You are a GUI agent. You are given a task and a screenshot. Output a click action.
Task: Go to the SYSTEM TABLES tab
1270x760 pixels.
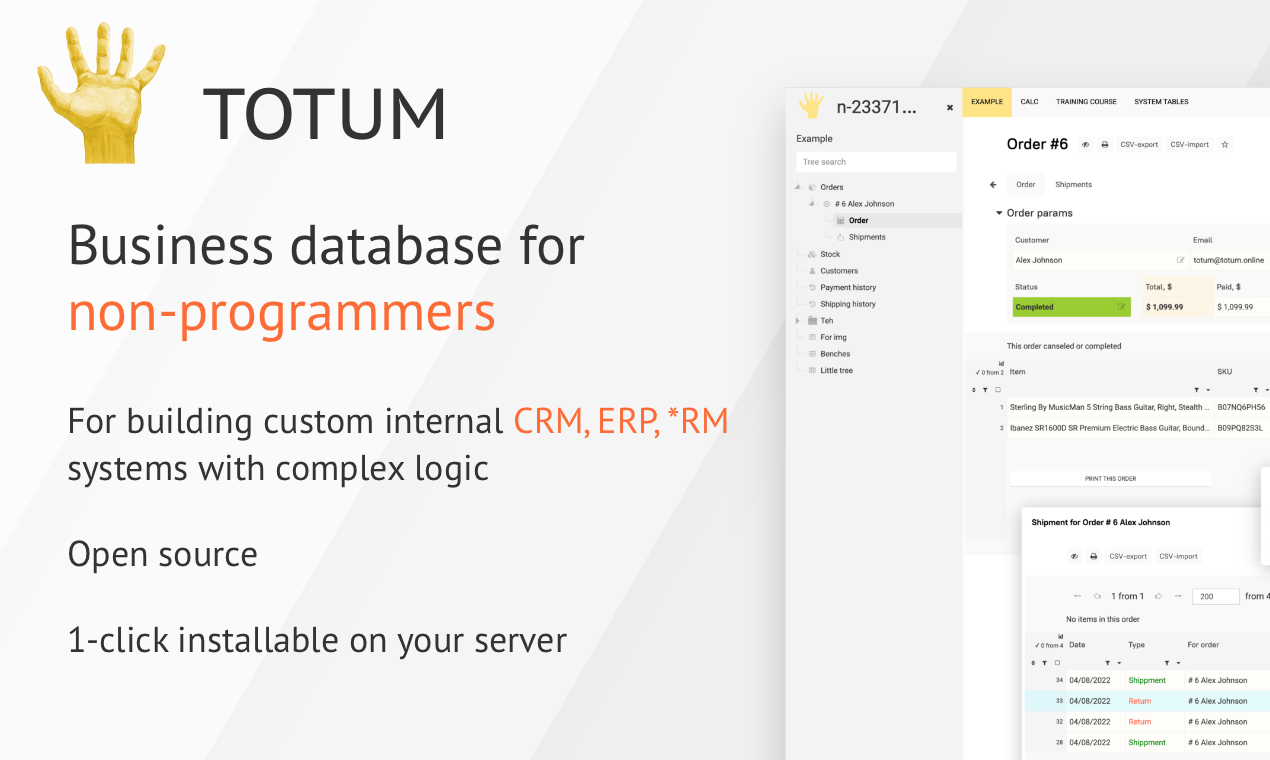click(x=1161, y=102)
